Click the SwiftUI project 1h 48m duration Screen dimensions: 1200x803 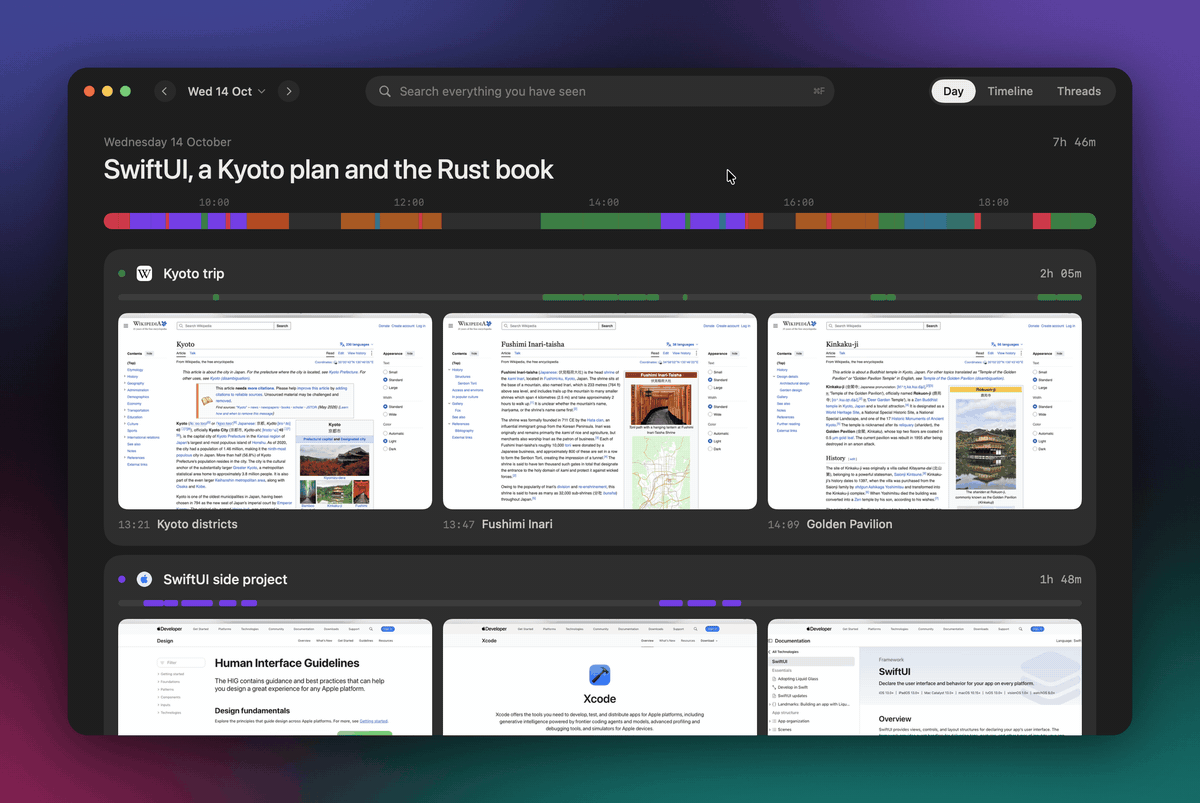[1061, 579]
